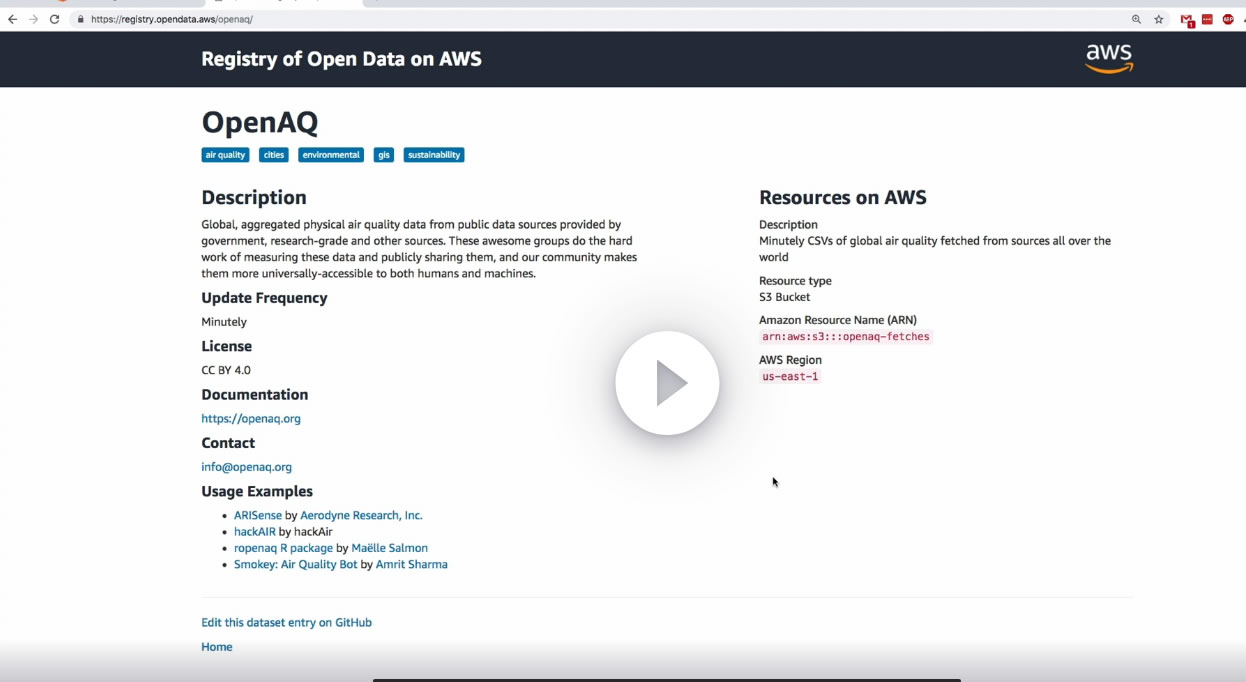Click the red password manager extension icon
This screenshot has height=682, width=1246.
(x=1208, y=19)
